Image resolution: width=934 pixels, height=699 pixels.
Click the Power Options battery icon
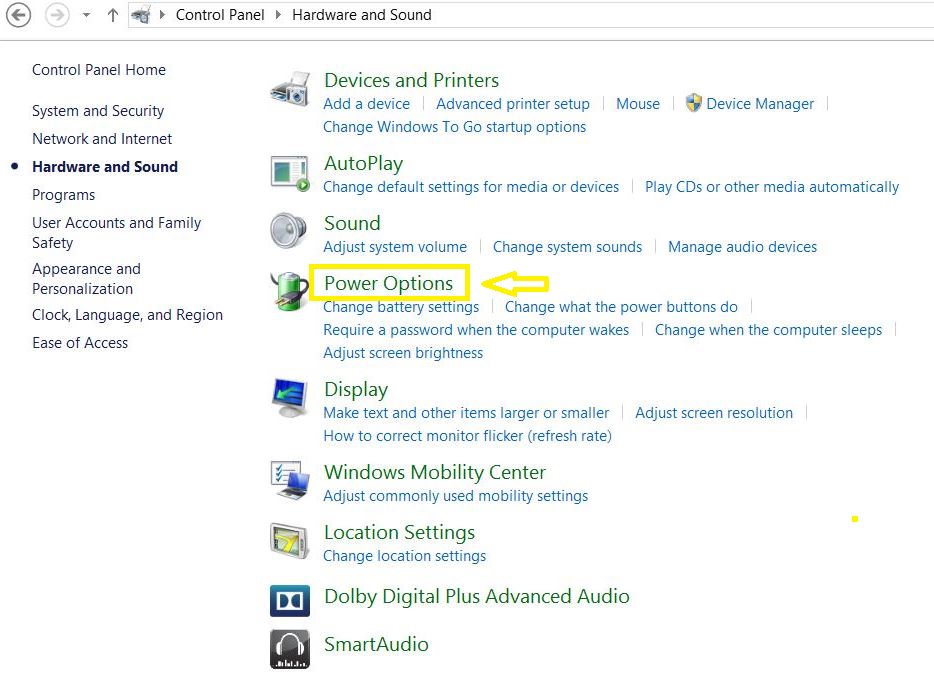[x=289, y=291]
